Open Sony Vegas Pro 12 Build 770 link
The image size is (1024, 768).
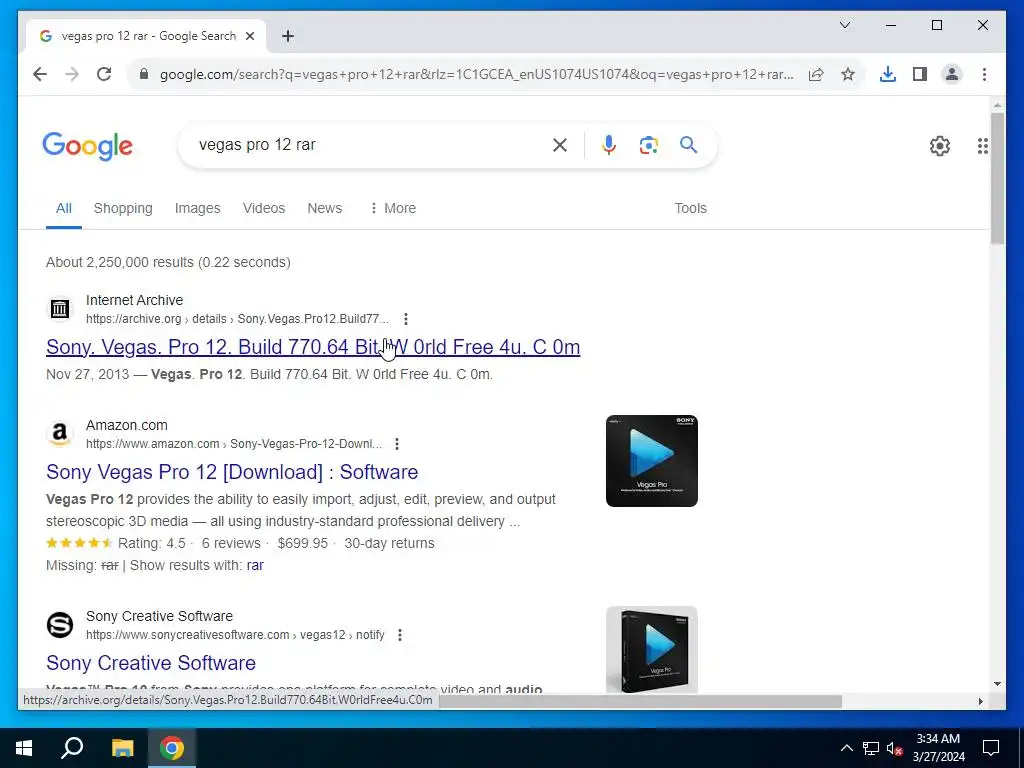[313, 347]
